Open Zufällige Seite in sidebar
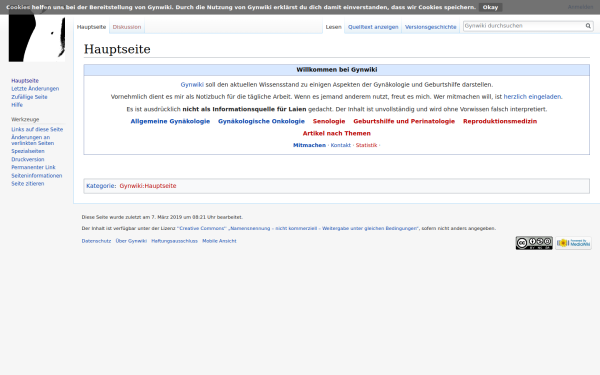The image size is (600, 375). pyautogui.click(x=29, y=97)
